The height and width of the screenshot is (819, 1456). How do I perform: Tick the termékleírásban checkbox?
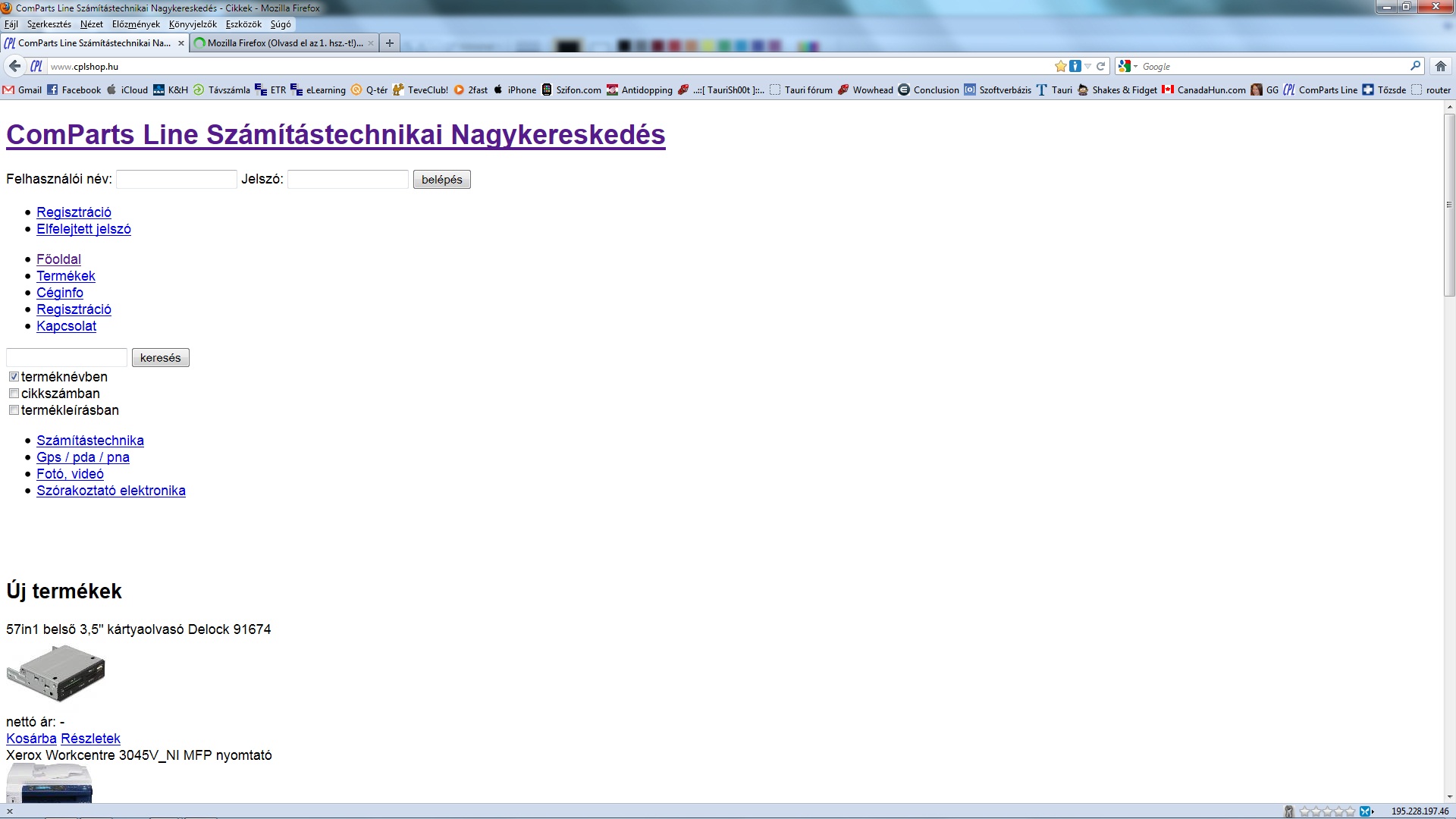pyautogui.click(x=14, y=410)
